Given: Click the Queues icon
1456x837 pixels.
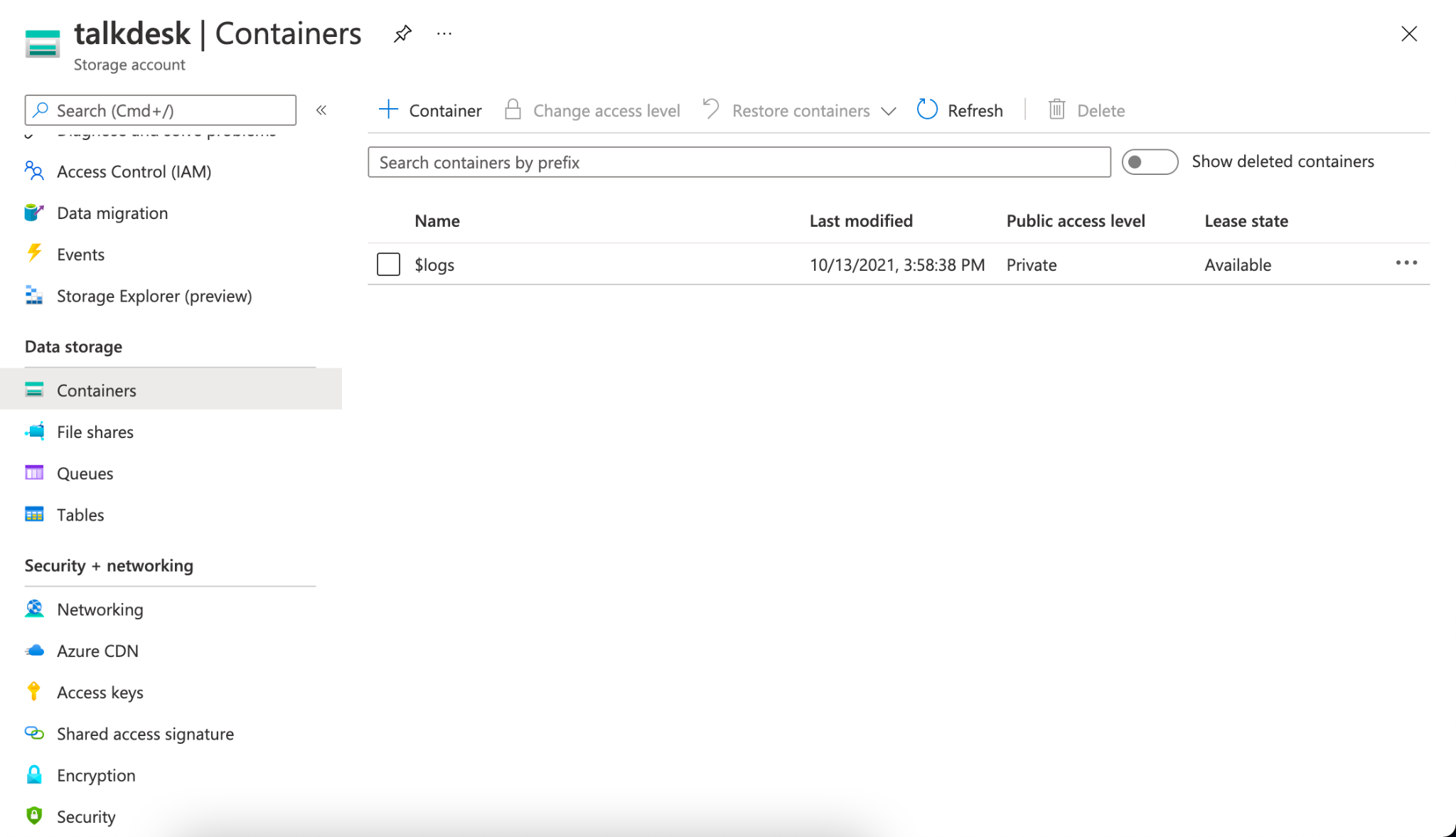Looking at the screenshot, I should pos(34,473).
